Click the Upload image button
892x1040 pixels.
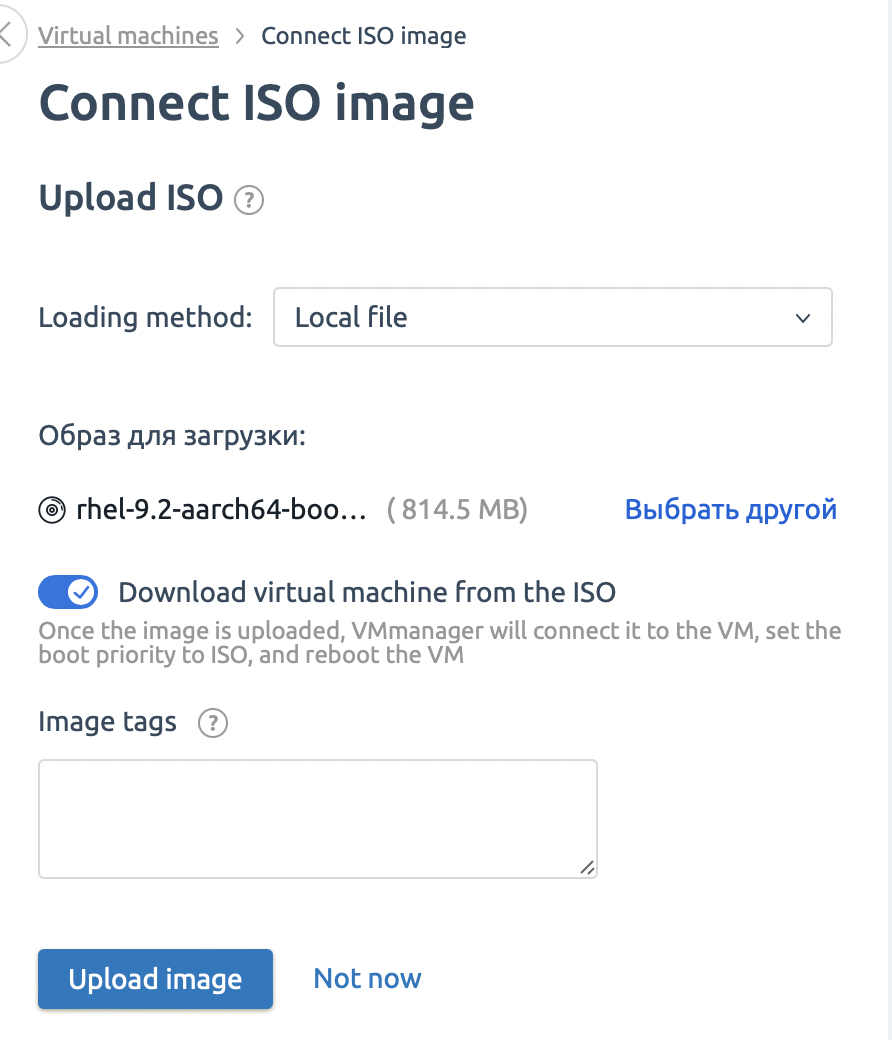155,979
